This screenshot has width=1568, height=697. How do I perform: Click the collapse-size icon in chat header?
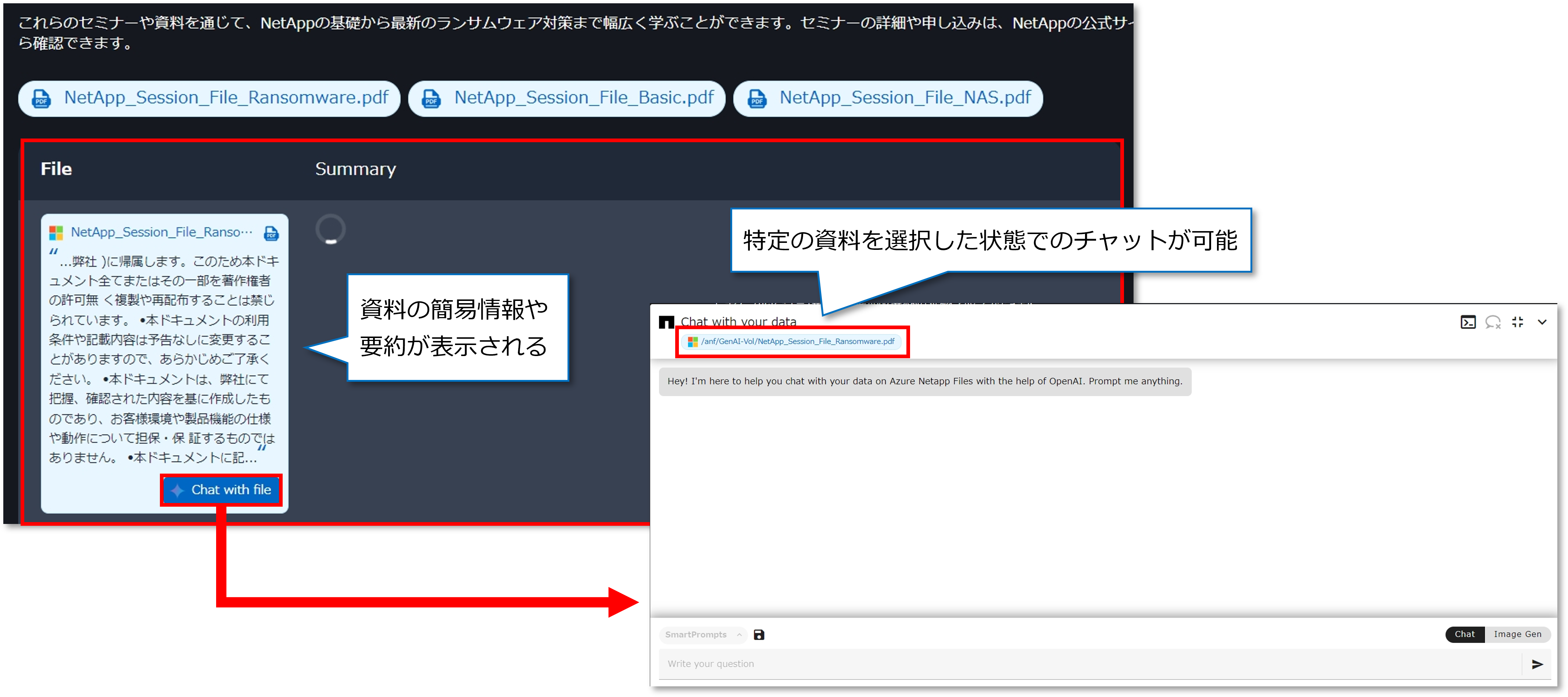(1518, 322)
